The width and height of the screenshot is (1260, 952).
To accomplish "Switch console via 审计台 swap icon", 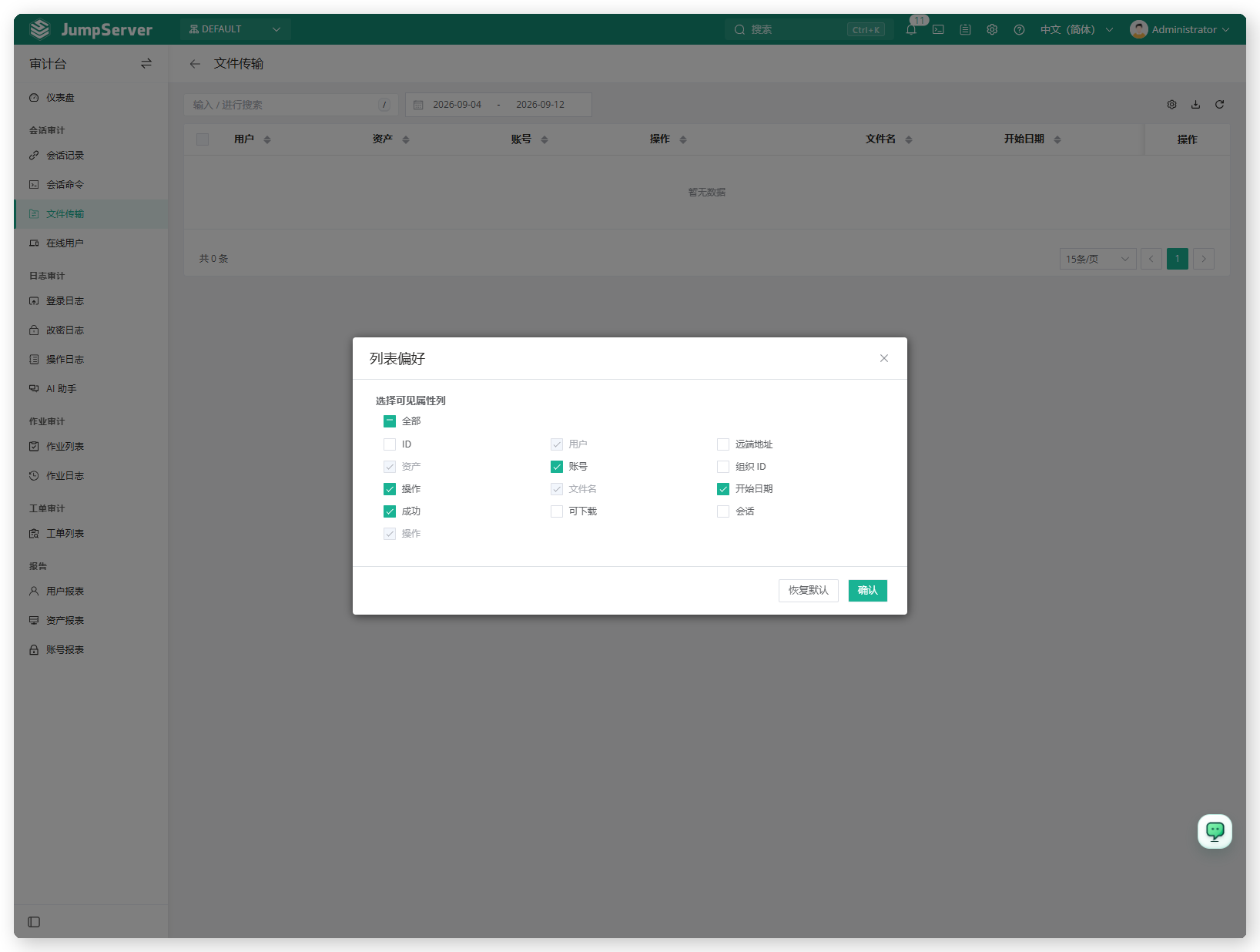I will point(146,64).
